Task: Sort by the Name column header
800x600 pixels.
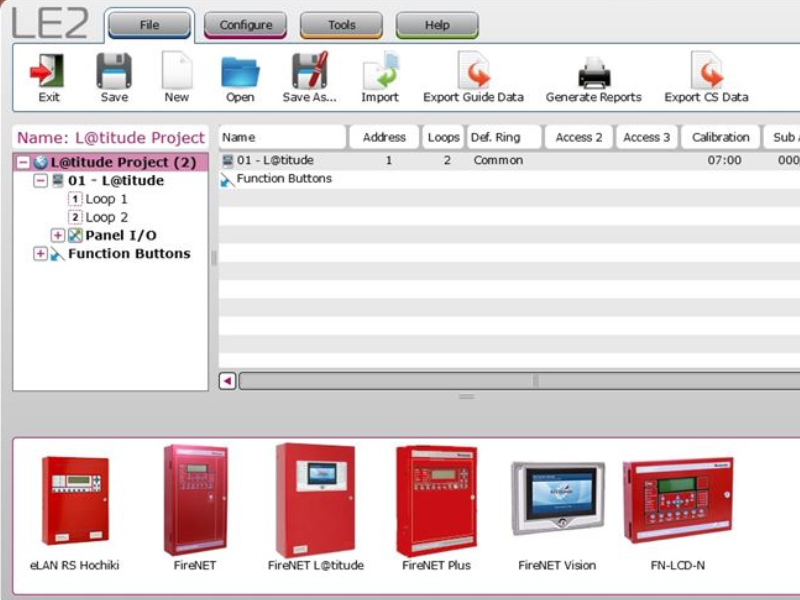Action: pos(282,137)
